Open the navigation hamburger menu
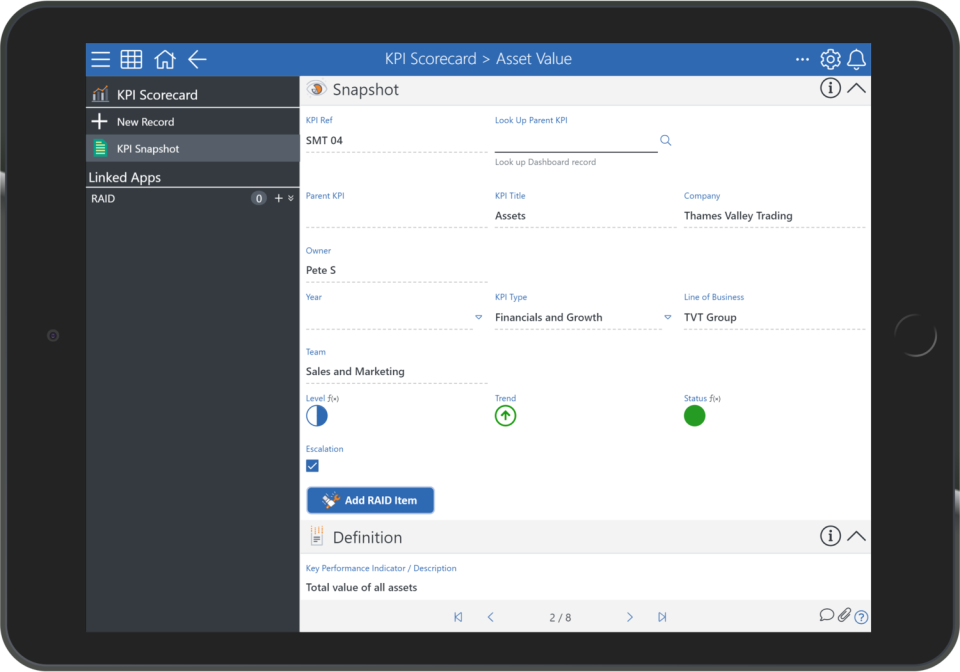This screenshot has width=960, height=672. point(100,59)
